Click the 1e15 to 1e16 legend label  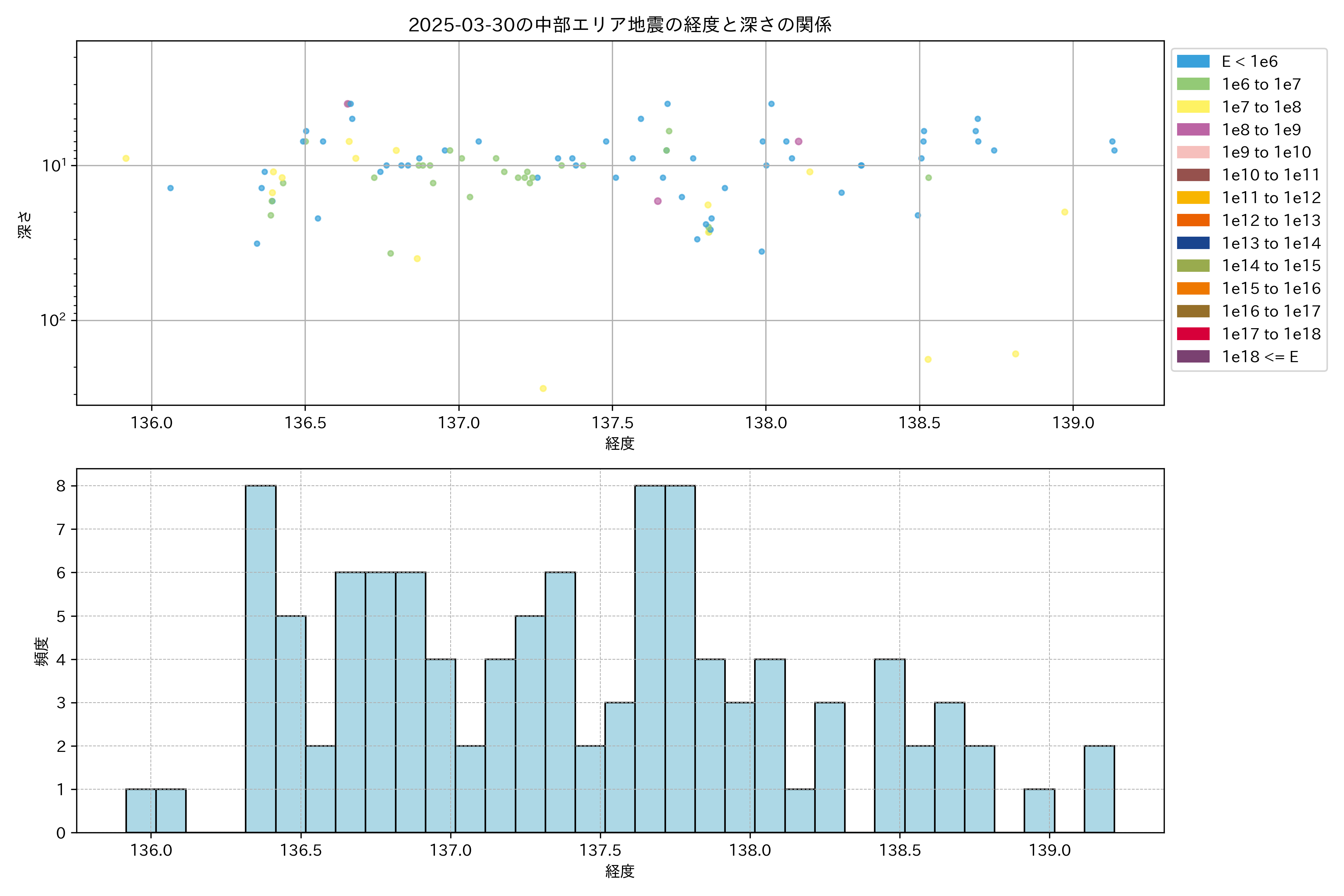(x=1271, y=289)
